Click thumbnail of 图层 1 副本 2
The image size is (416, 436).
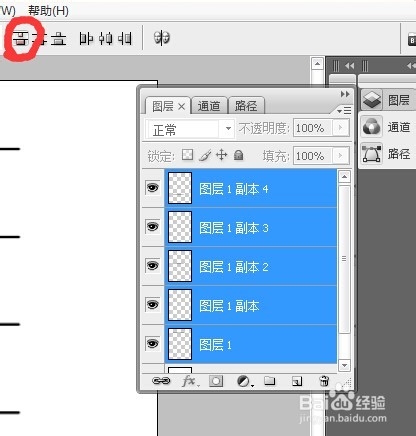click(180, 266)
